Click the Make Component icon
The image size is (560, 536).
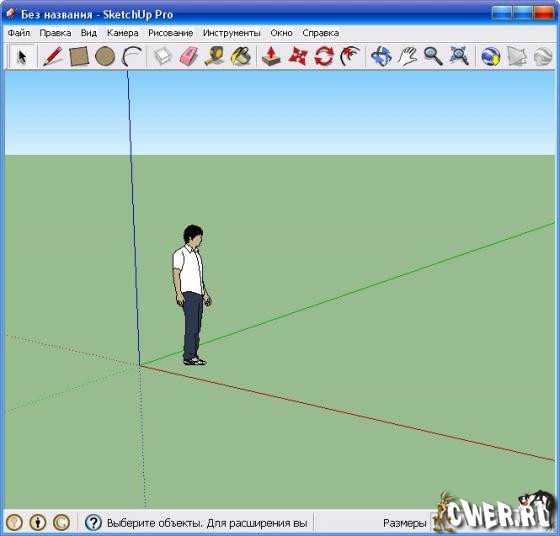point(162,56)
